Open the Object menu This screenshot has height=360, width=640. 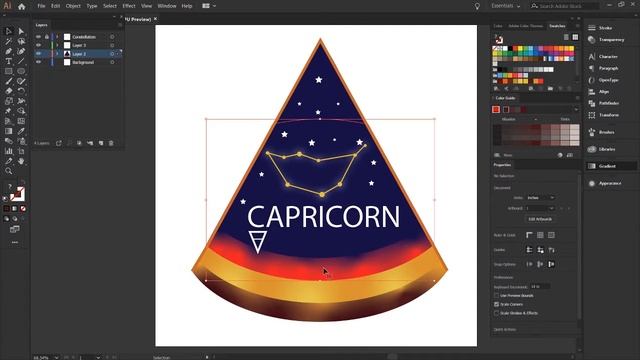pos(73,6)
